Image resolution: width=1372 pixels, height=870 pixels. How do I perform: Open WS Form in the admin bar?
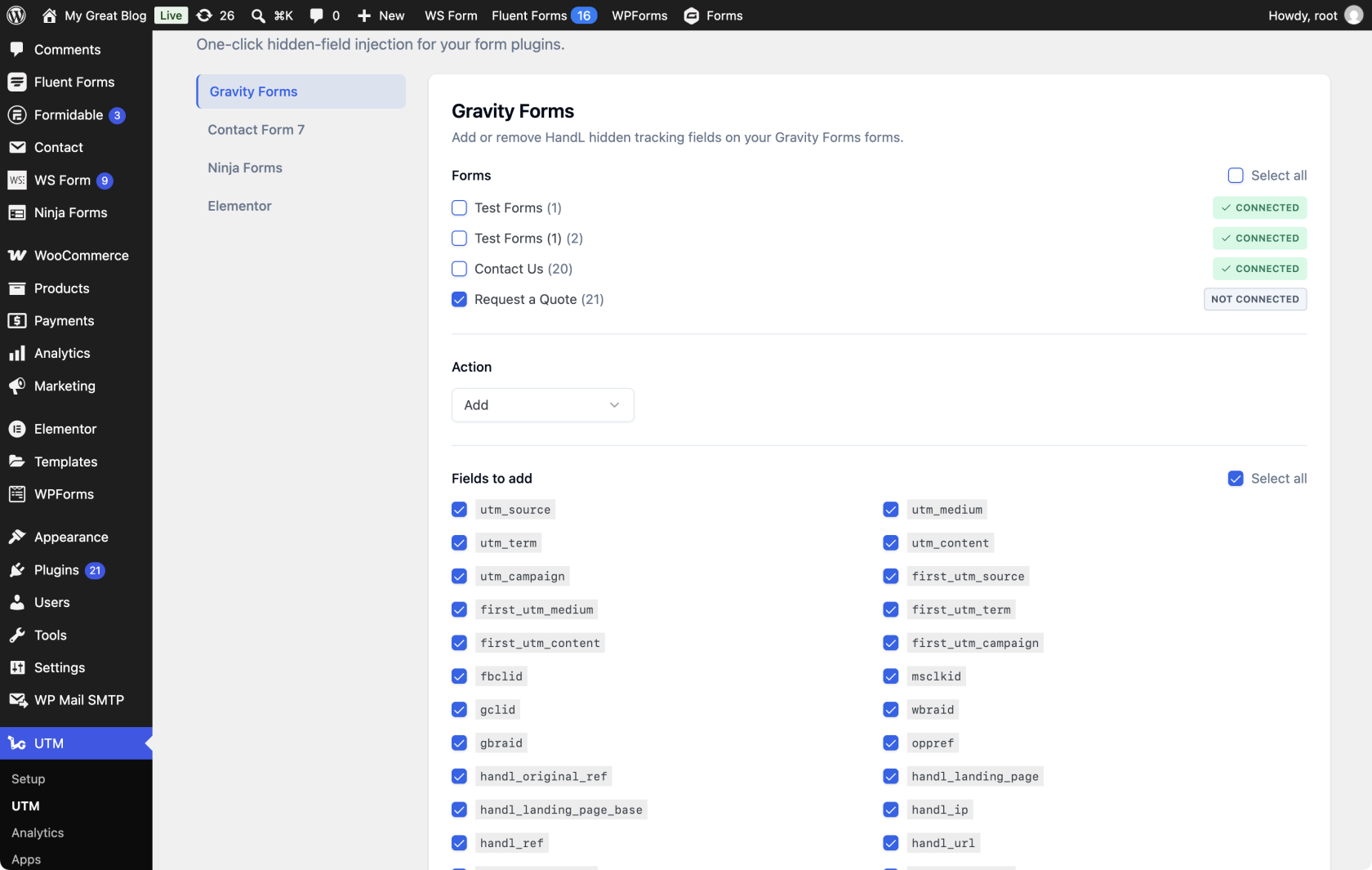tap(451, 16)
